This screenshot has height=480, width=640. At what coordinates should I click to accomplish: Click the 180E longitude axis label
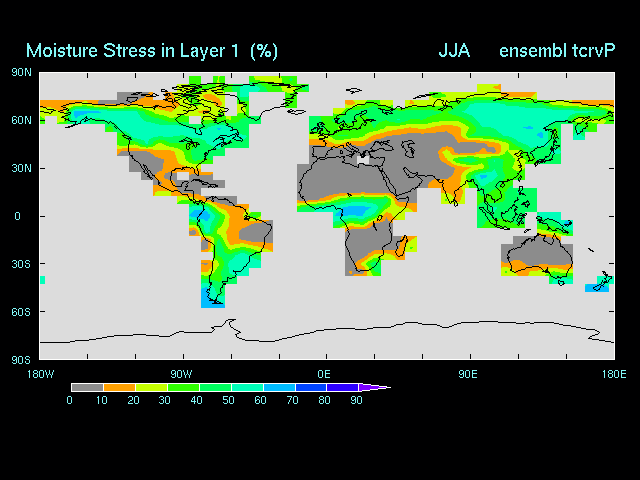(x=612, y=374)
